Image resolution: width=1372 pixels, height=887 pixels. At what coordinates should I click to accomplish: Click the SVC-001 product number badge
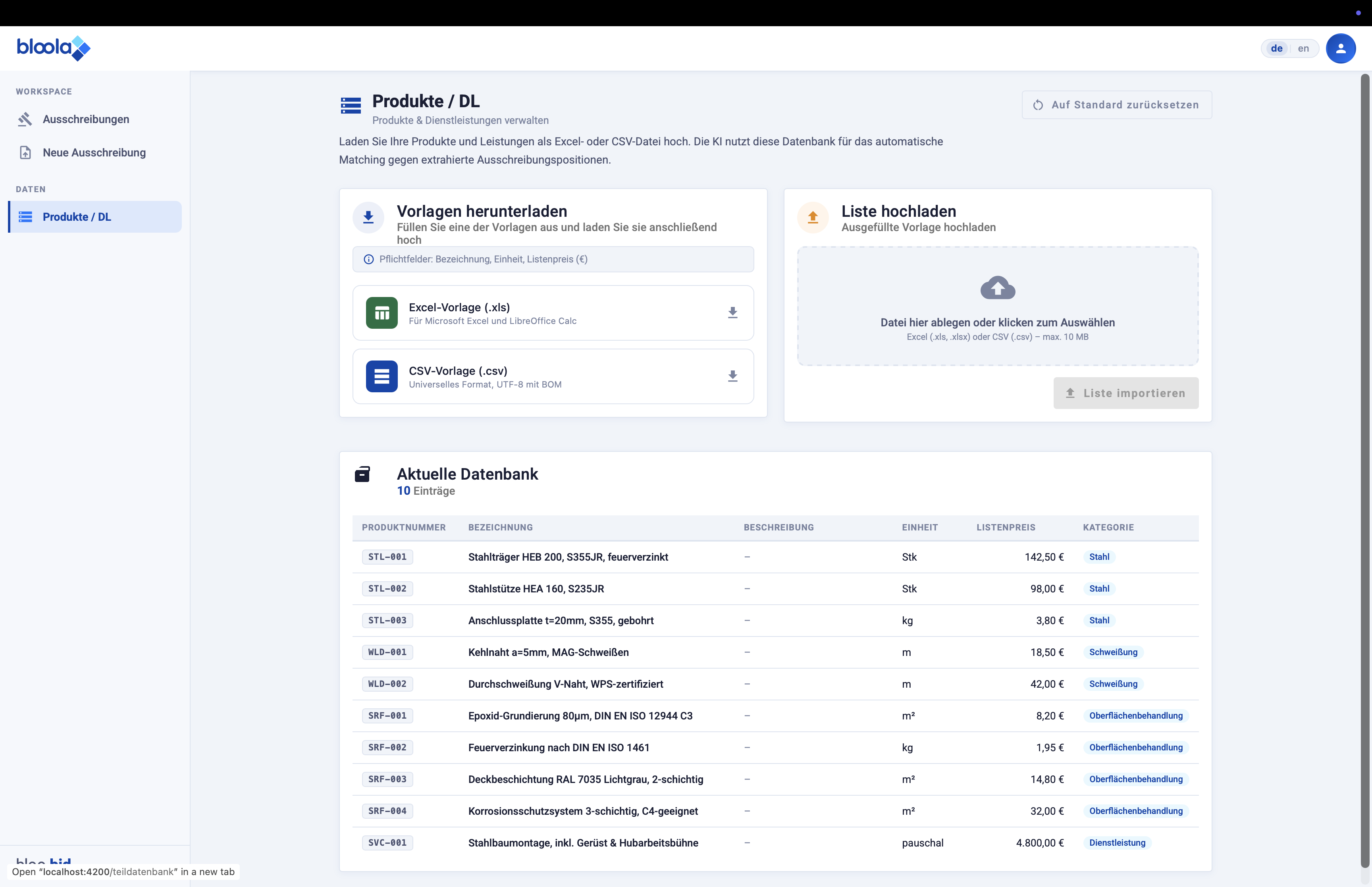click(x=387, y=843)
